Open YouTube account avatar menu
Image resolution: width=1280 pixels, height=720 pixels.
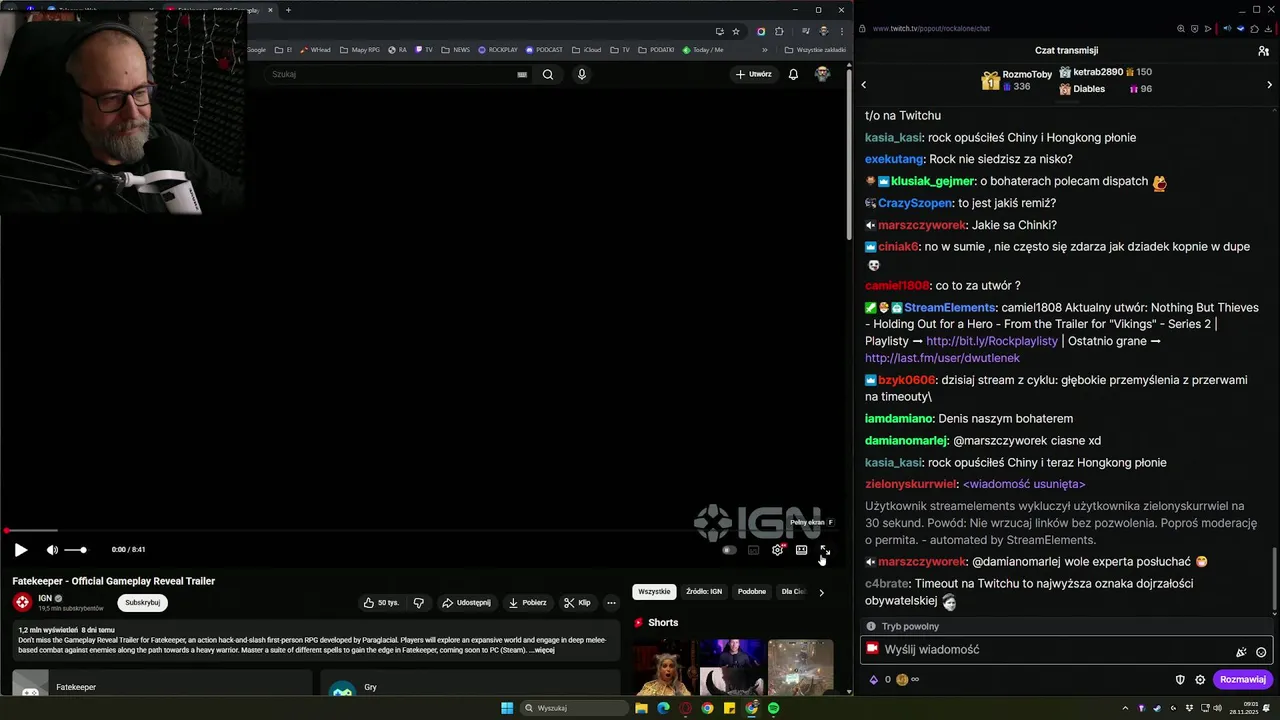click(x=822, y=74)
